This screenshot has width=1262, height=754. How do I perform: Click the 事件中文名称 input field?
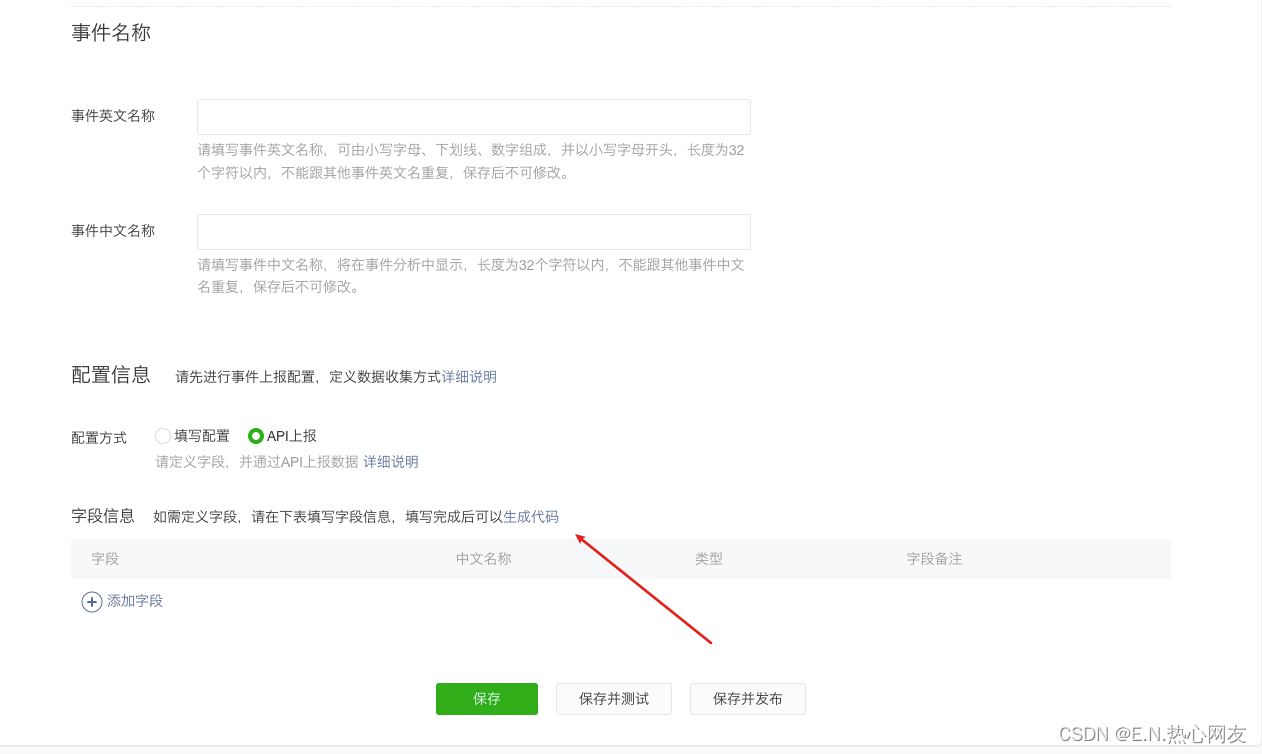pos(474,232)
